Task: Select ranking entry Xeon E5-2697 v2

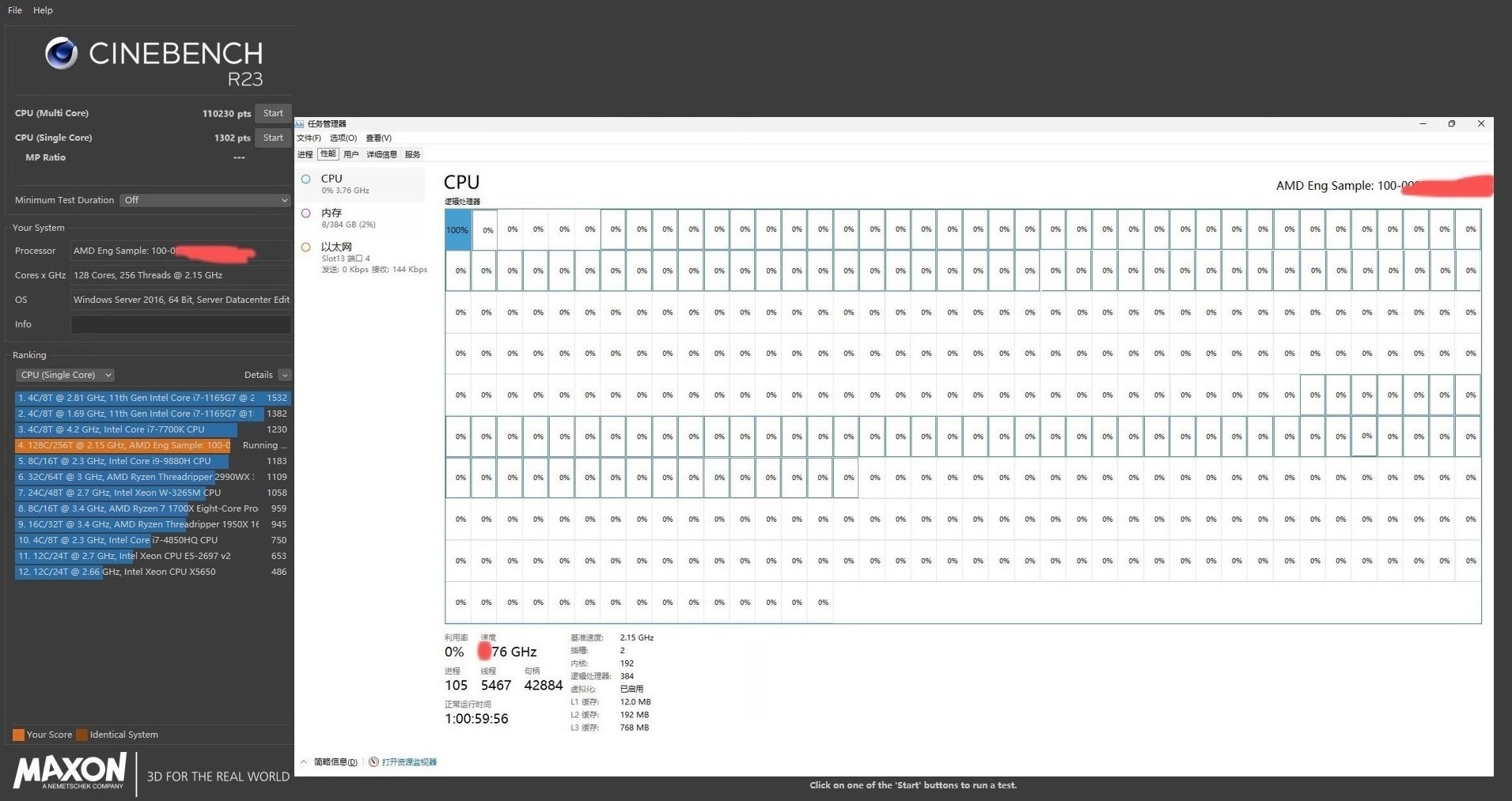Action: pos(153,556)
